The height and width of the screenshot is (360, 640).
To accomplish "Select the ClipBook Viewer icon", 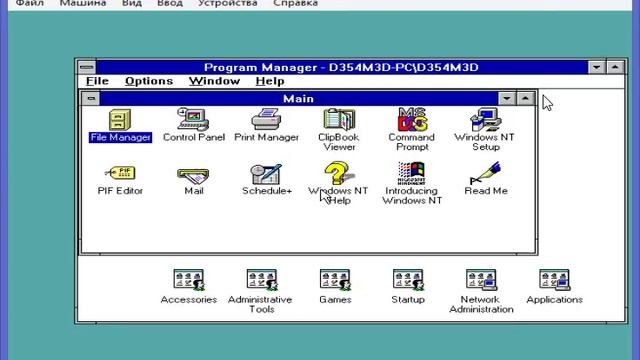I will (339, 120).
